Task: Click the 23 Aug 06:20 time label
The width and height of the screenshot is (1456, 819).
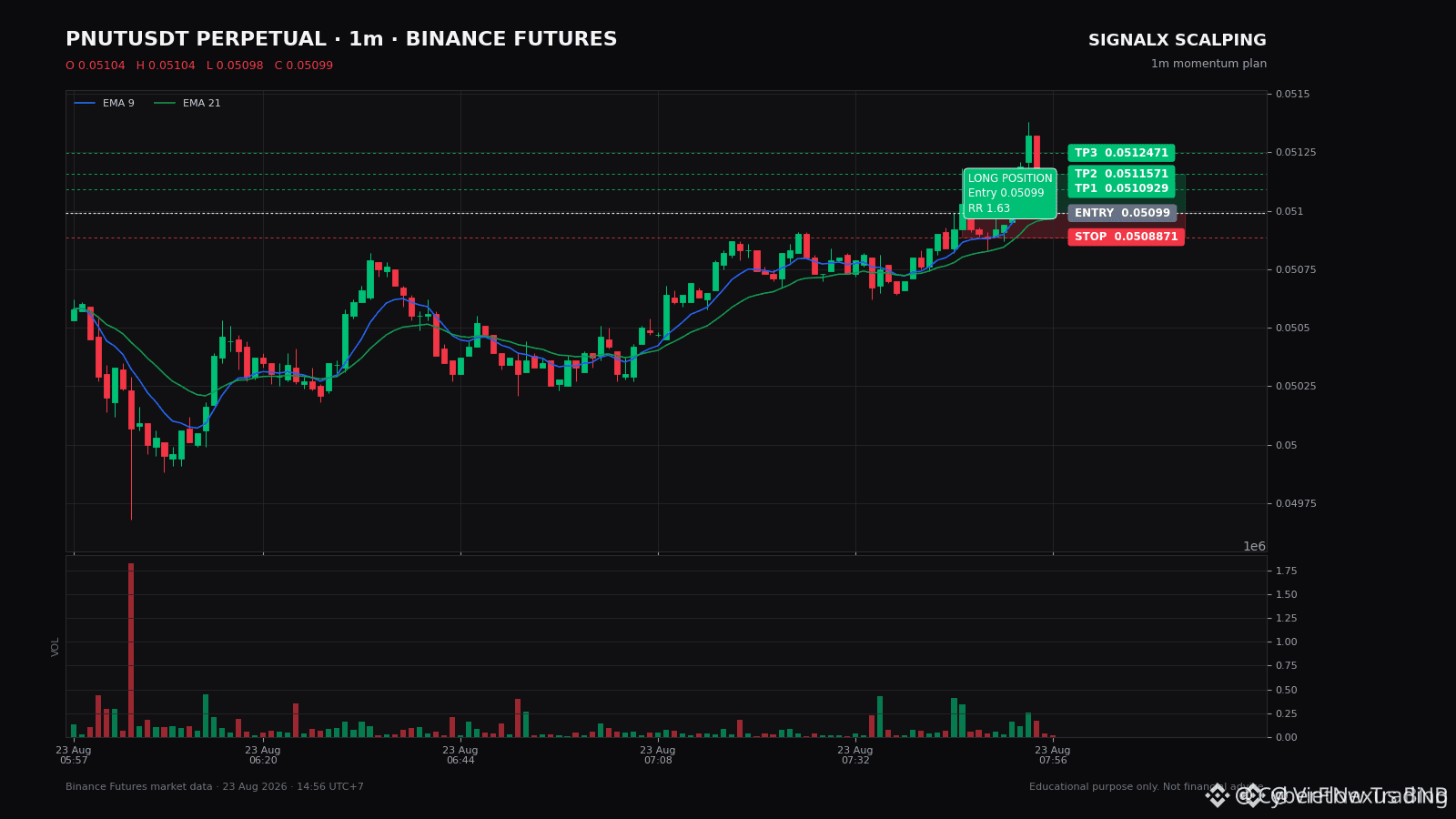Action: tap(263, 755)
